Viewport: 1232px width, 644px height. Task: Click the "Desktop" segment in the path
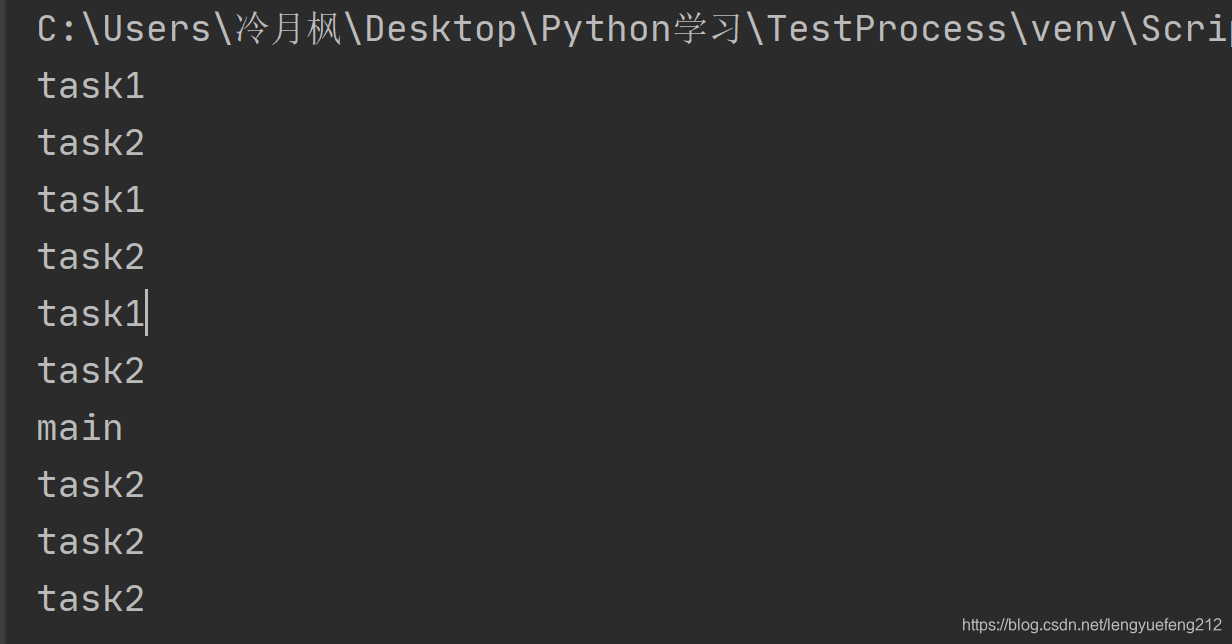441,30
